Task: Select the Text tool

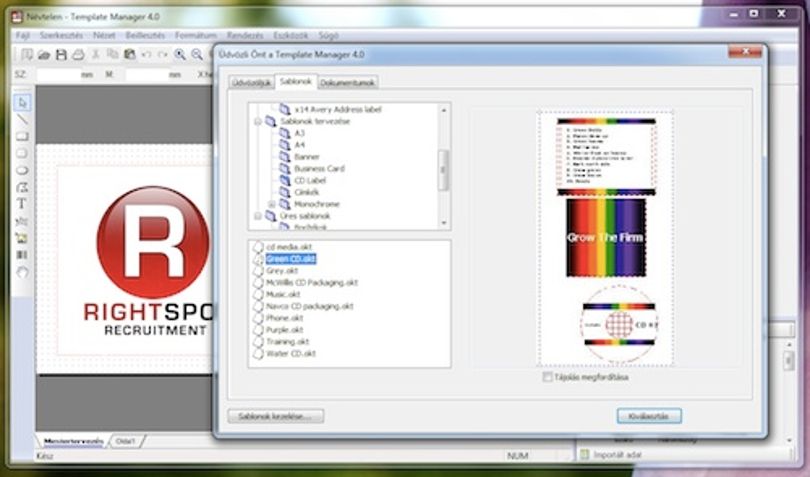Action: click(x=22, y=204)
